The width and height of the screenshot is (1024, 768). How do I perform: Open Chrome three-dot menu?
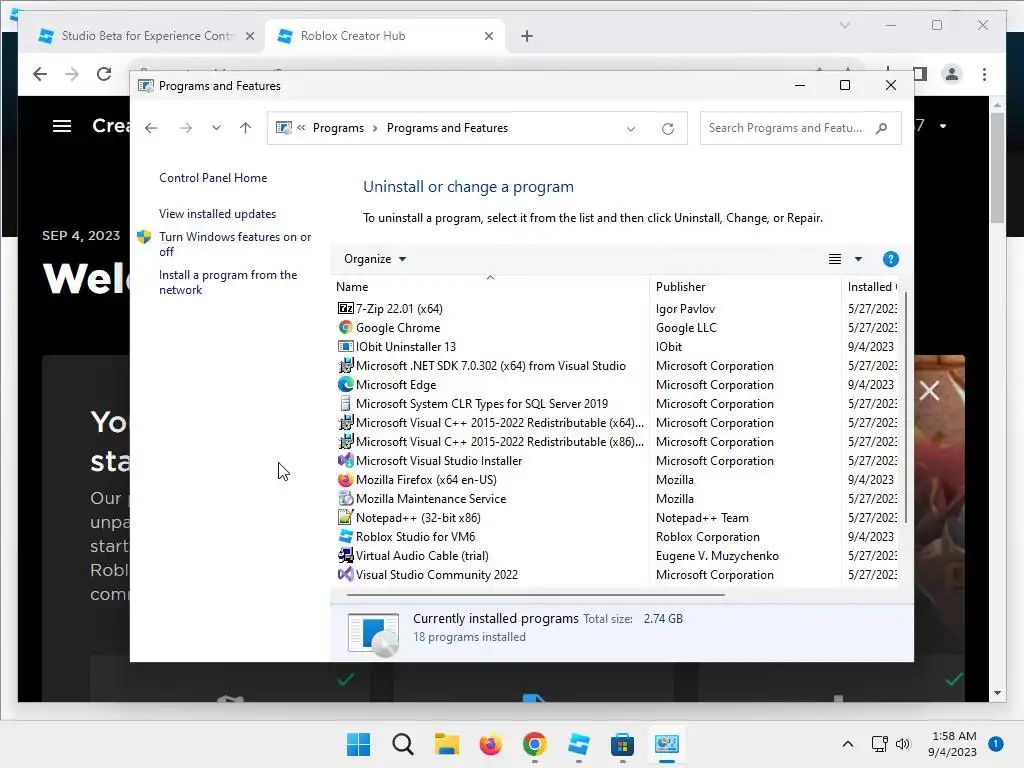tap(984, 74)
